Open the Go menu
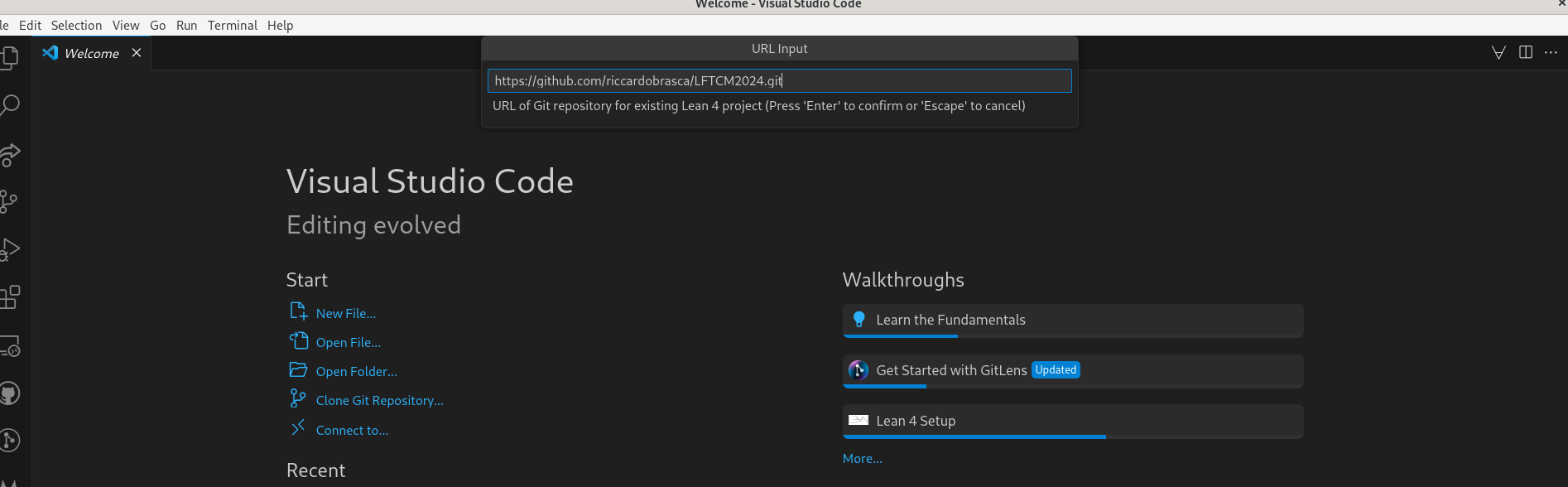Screen dimensions: 1568x487 point(158,25)
